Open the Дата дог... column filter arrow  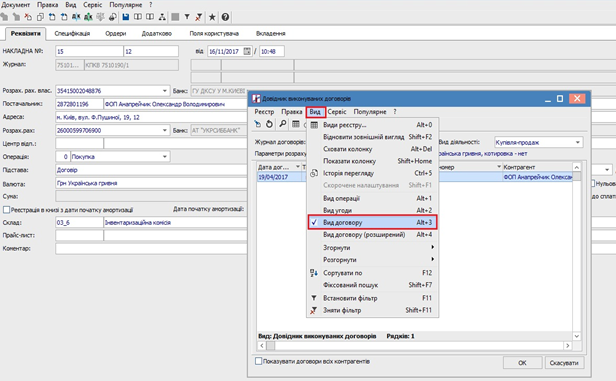point(298,167)
